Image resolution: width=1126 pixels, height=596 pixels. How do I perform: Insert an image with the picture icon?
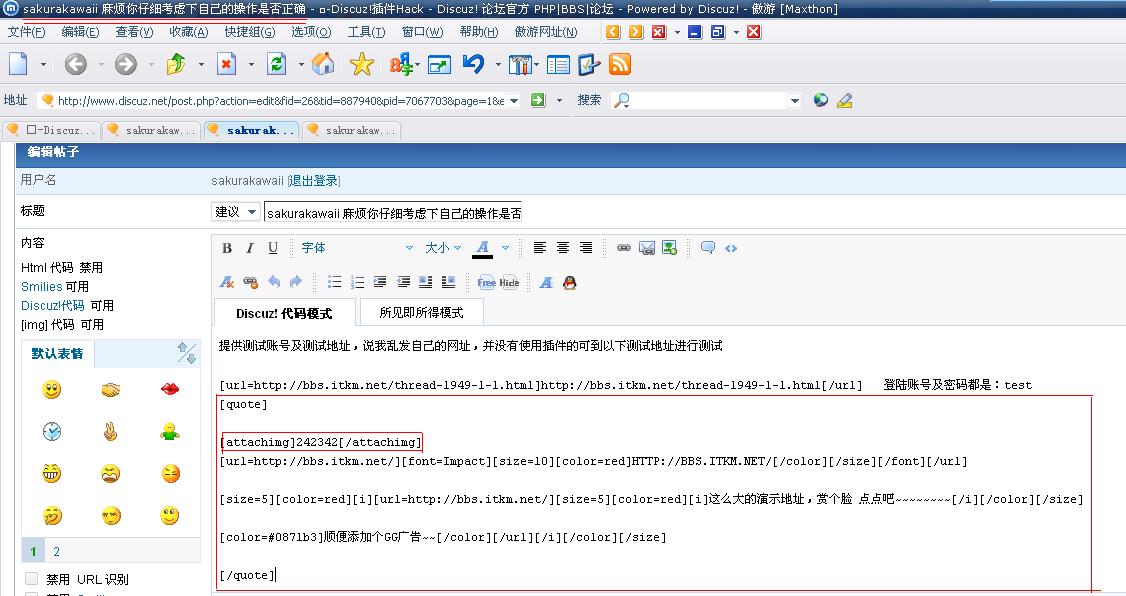pos(669,248)
